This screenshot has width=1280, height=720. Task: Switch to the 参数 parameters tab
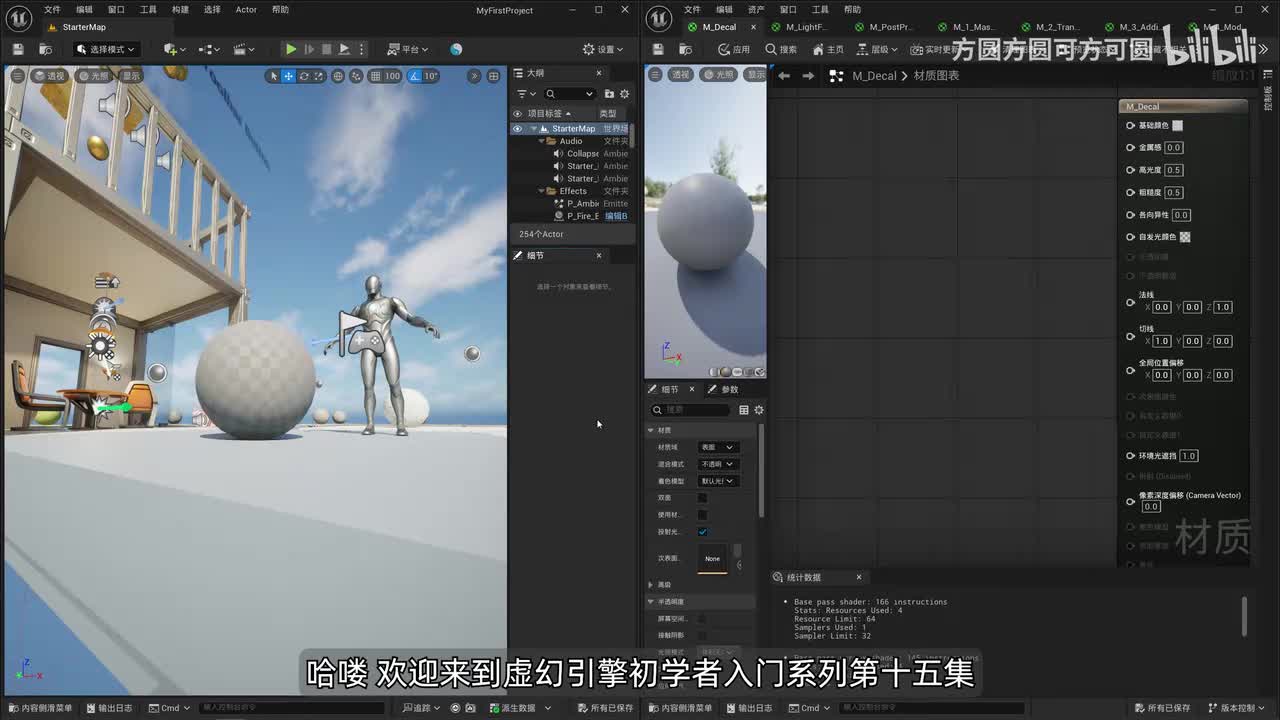click(x=724, y=389)
